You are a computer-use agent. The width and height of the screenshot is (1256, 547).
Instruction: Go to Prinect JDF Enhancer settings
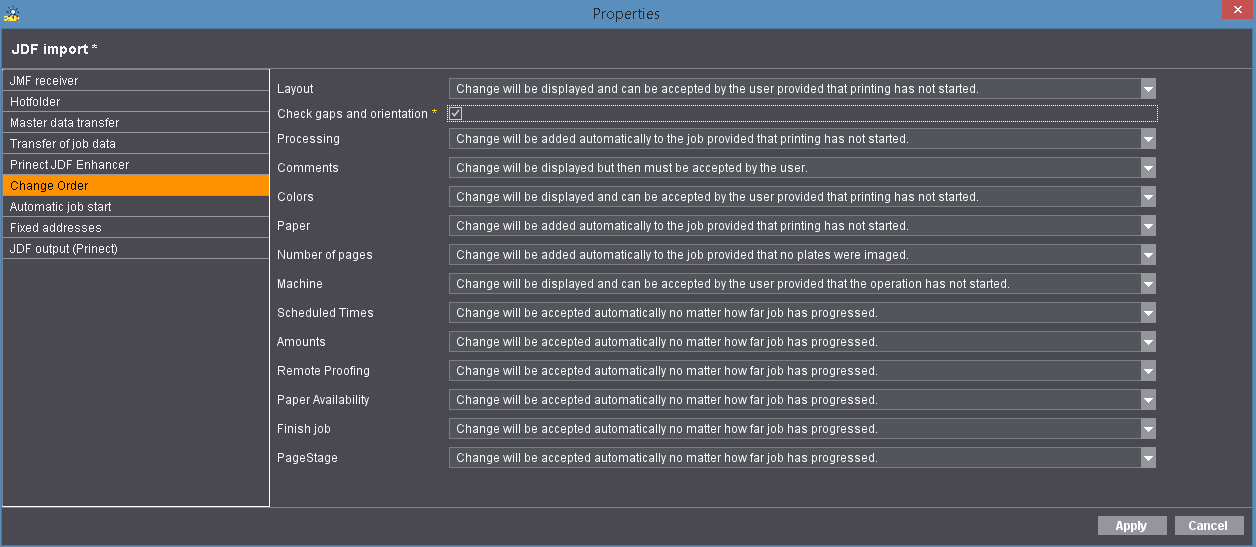(x=135, y=165)
